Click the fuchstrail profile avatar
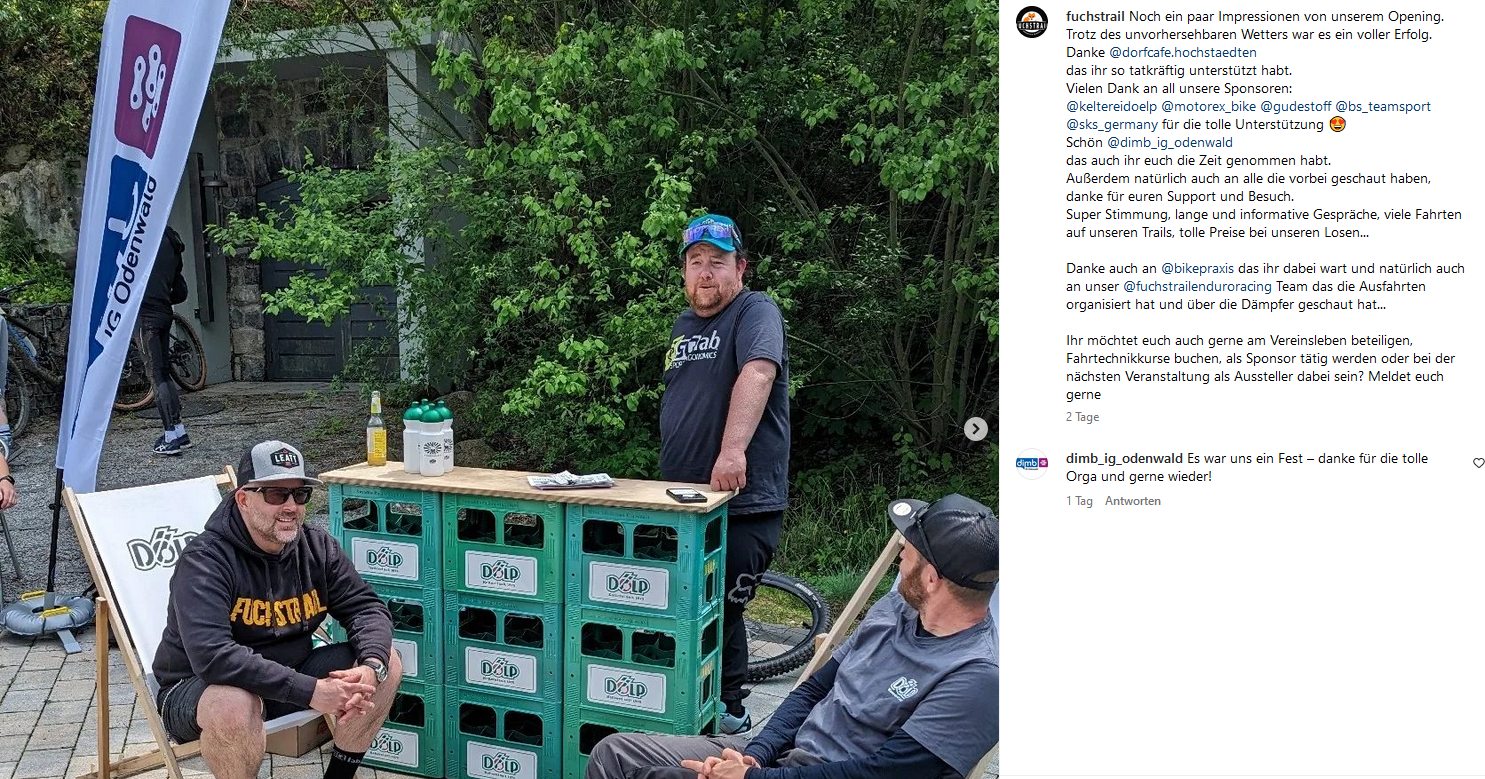1485x779 pixels. tap(1031, 22)
